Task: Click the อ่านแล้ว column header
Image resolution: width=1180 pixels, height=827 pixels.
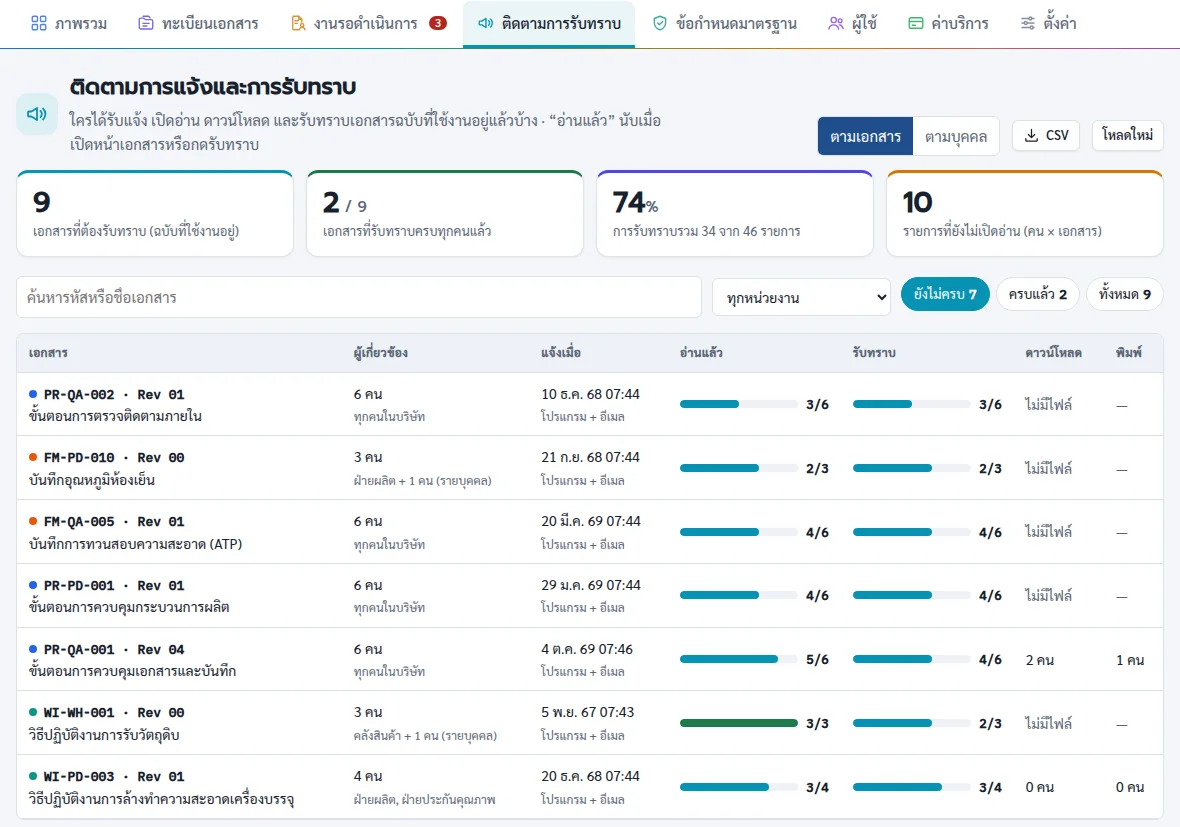Action: [x=701, y=353]
